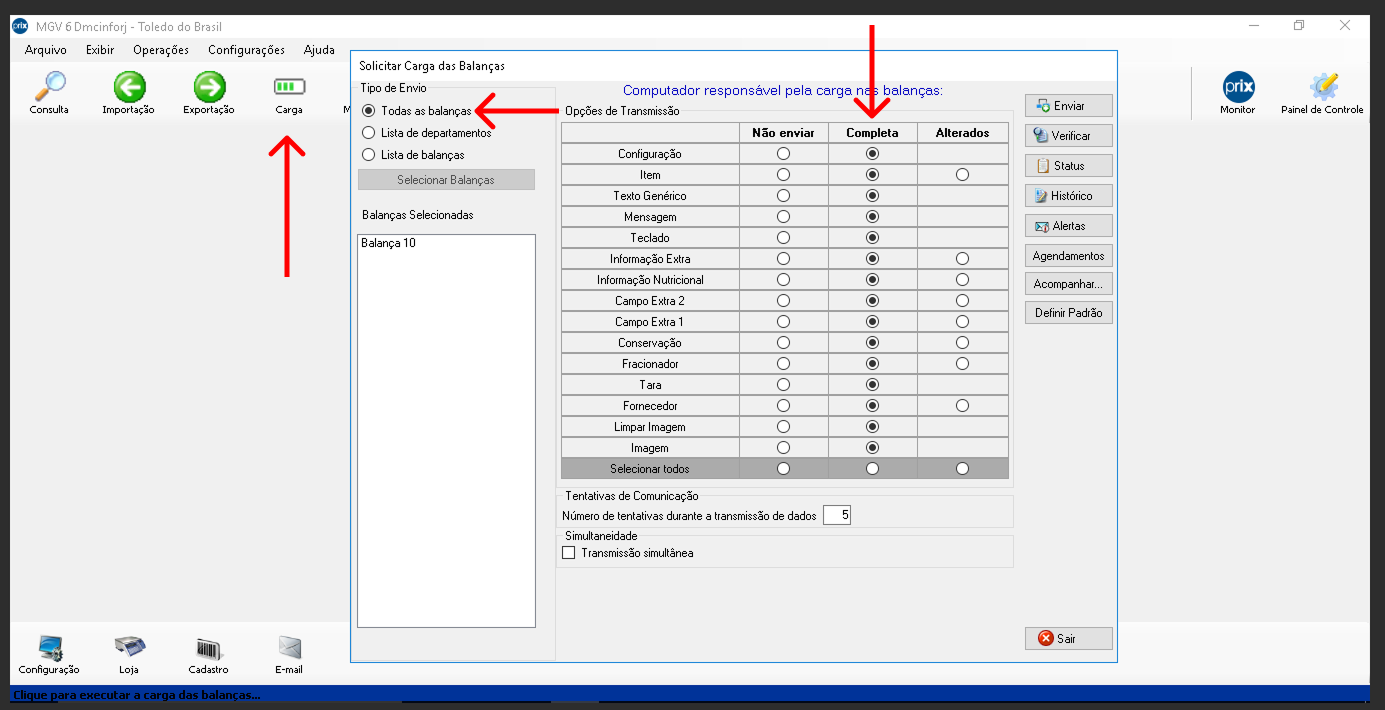Enable Transmissão simultânea checkbox
This screenshot has width=1385, height=710.
(x=569, y=553)
